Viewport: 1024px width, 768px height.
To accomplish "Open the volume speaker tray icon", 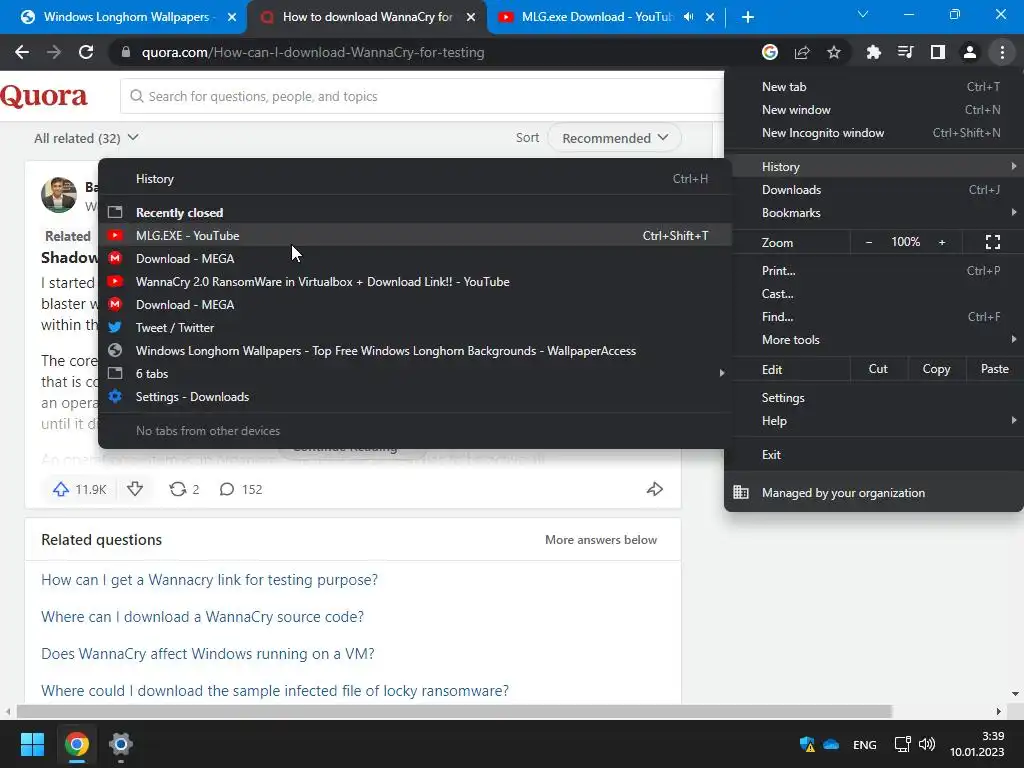I will (x=927, y=744).
